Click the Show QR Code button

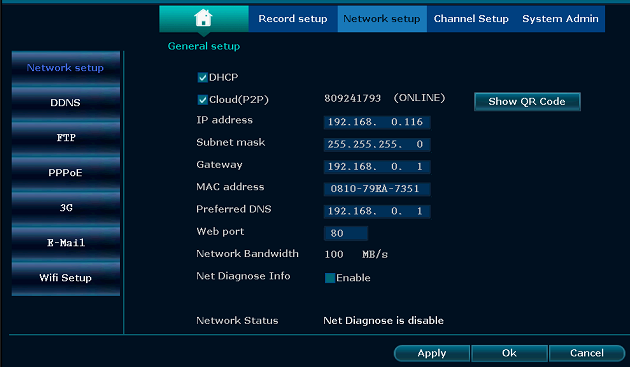pos(527,102)
